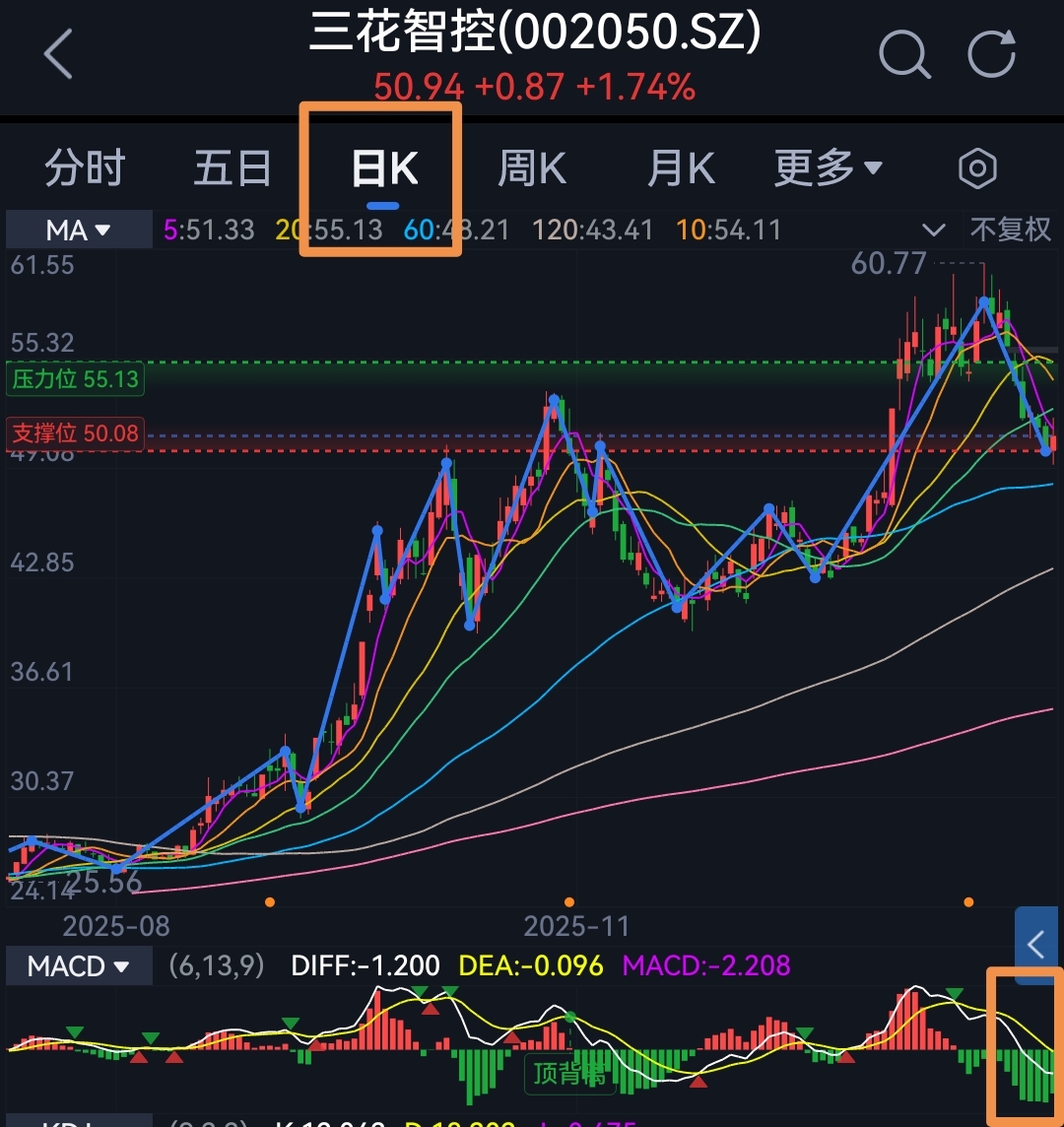The image size is (1064, 1127).
Task: Tap the 支撑位 50.08 label
Action: click(76, 433)
